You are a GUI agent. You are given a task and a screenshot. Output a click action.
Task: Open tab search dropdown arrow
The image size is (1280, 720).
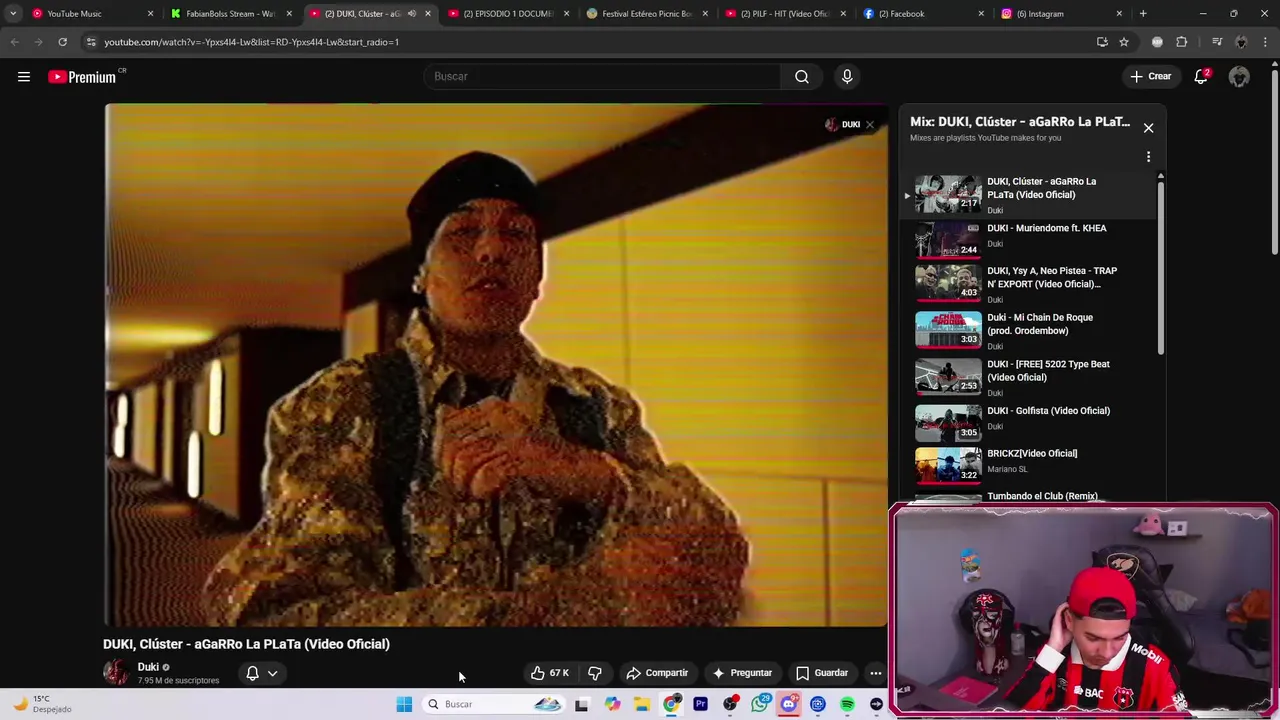12,14
